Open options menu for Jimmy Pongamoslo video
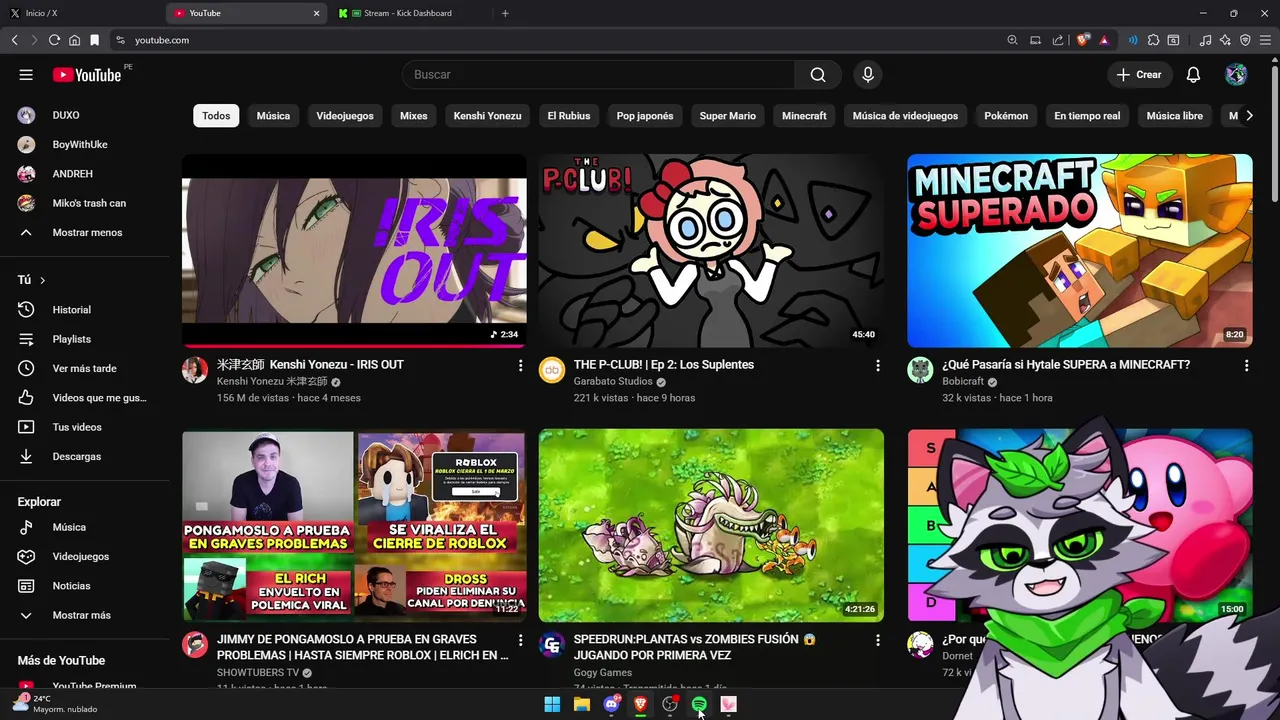The height and width of the screenshot is (720, 1280). (x=520, y=640)
